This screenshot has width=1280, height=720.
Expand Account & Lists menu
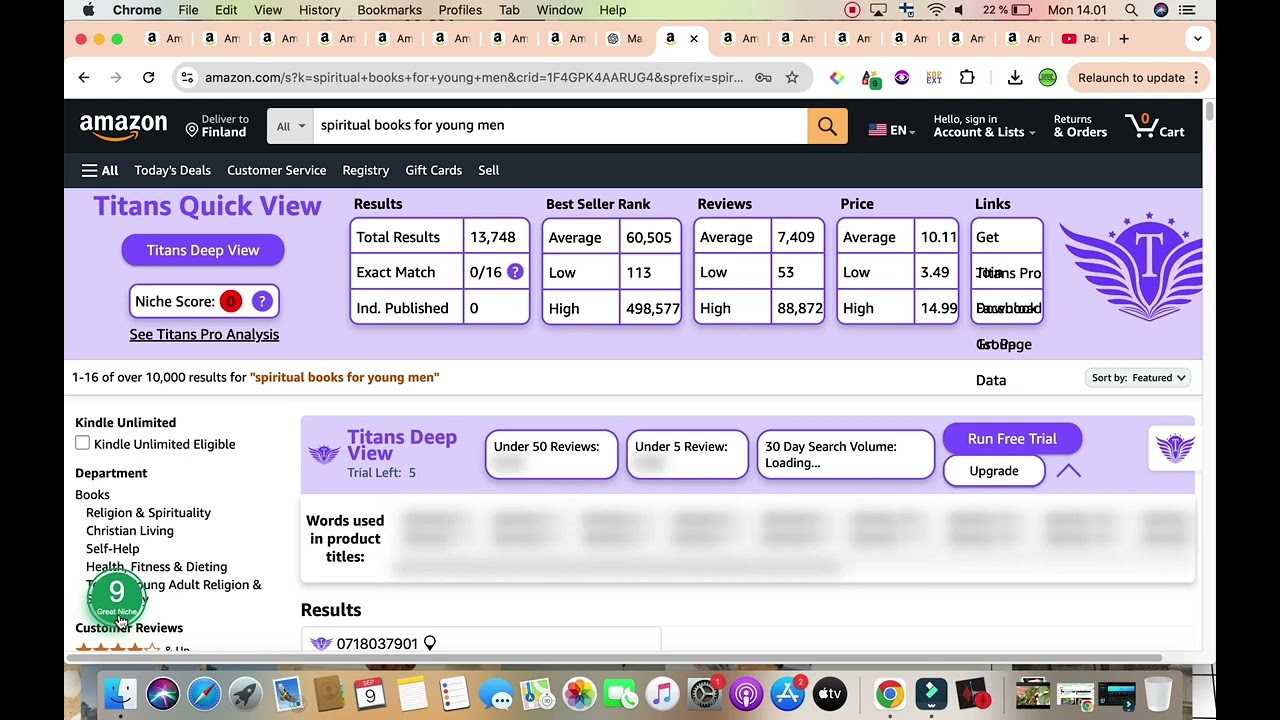pyautogui.click(x=984, y=126)
